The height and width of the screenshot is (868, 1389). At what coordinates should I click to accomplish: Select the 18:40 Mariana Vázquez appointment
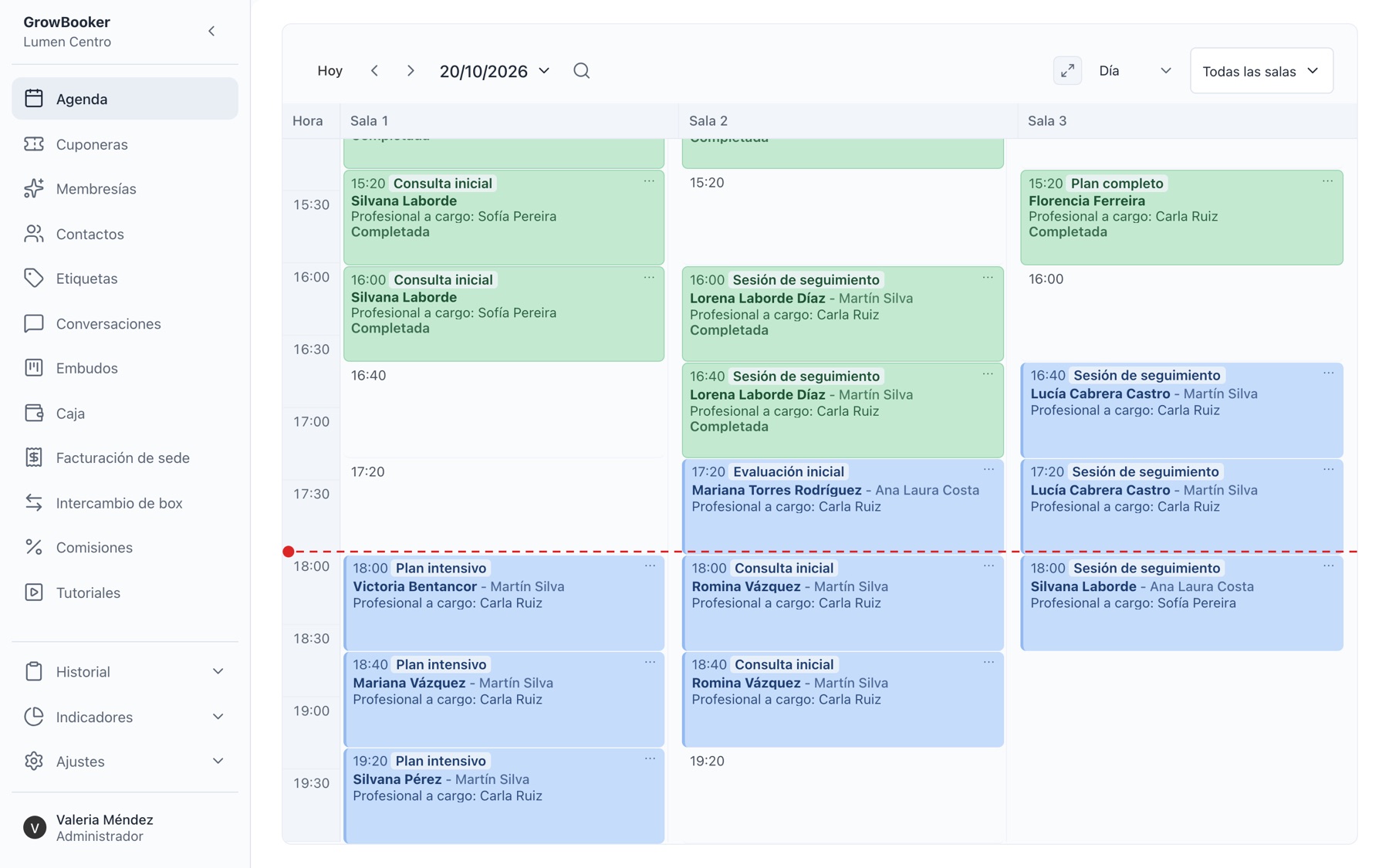click(504, 699)
